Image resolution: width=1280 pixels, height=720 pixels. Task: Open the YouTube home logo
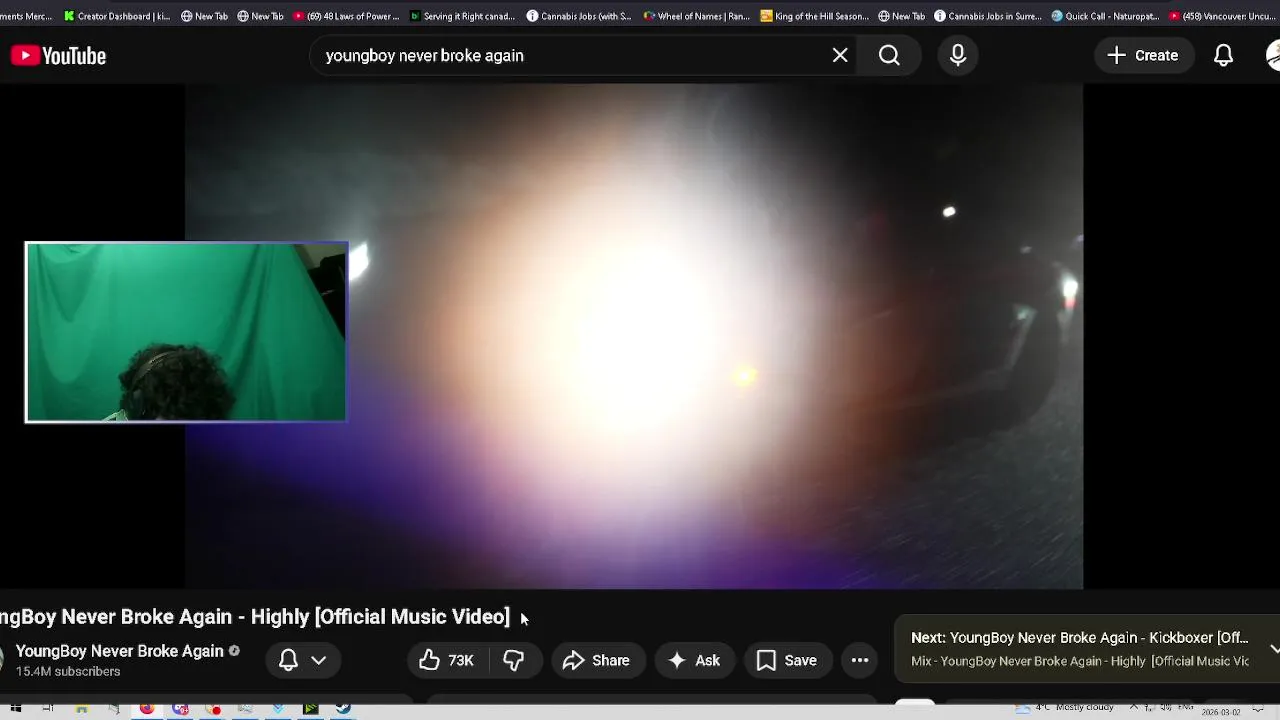[x=58, y=56]
